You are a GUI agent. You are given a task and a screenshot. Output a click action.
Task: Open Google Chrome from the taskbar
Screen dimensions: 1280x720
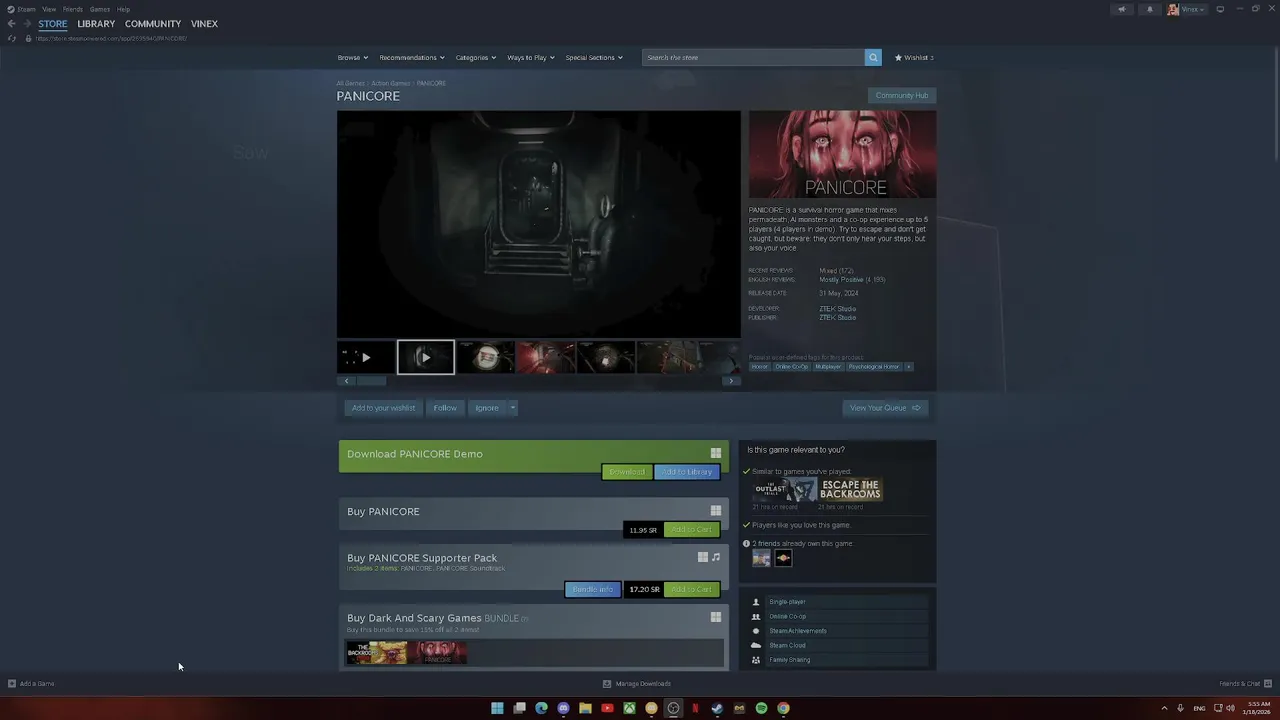783,708
